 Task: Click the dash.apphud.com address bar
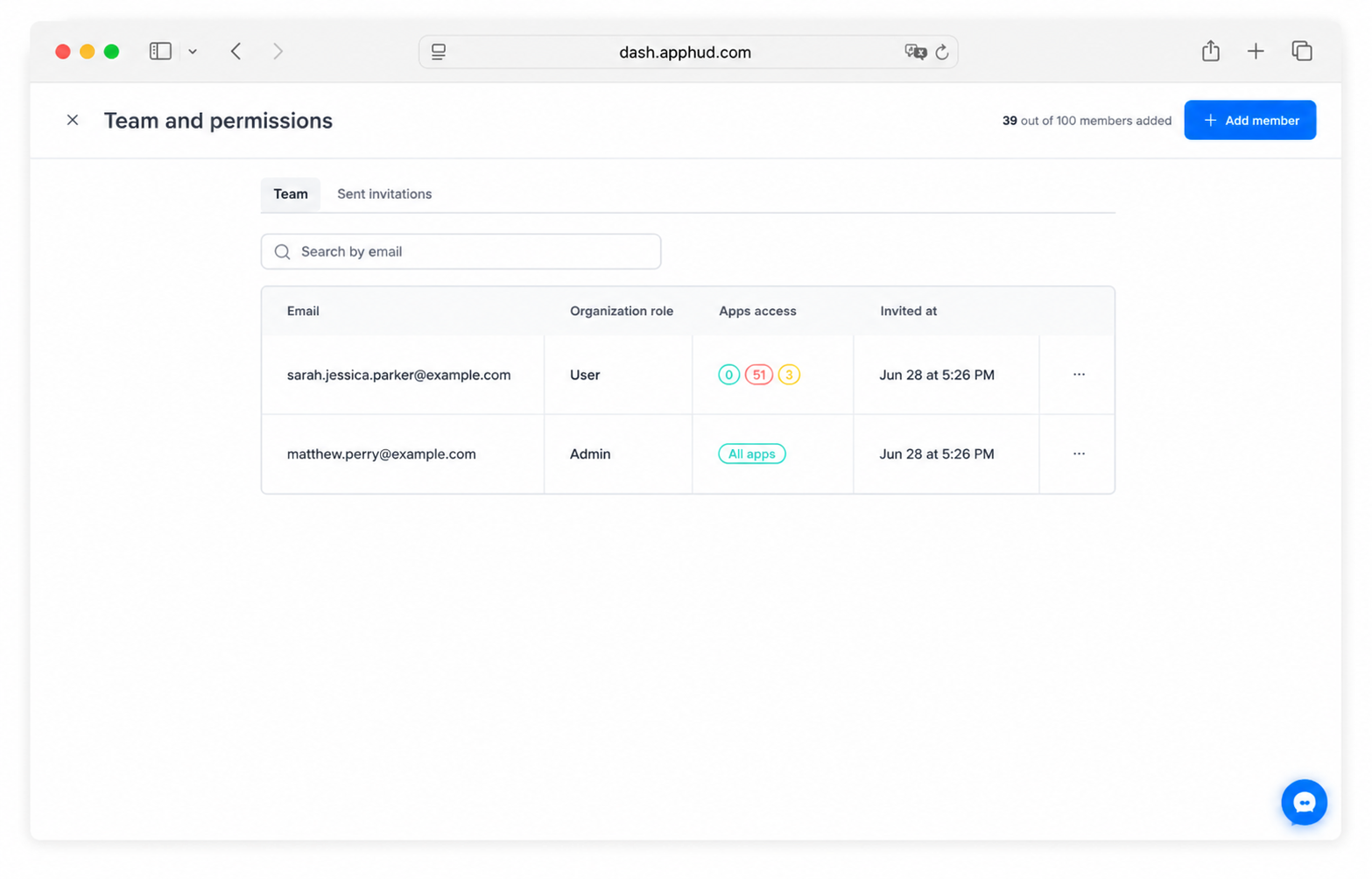[x=688, y=52]
